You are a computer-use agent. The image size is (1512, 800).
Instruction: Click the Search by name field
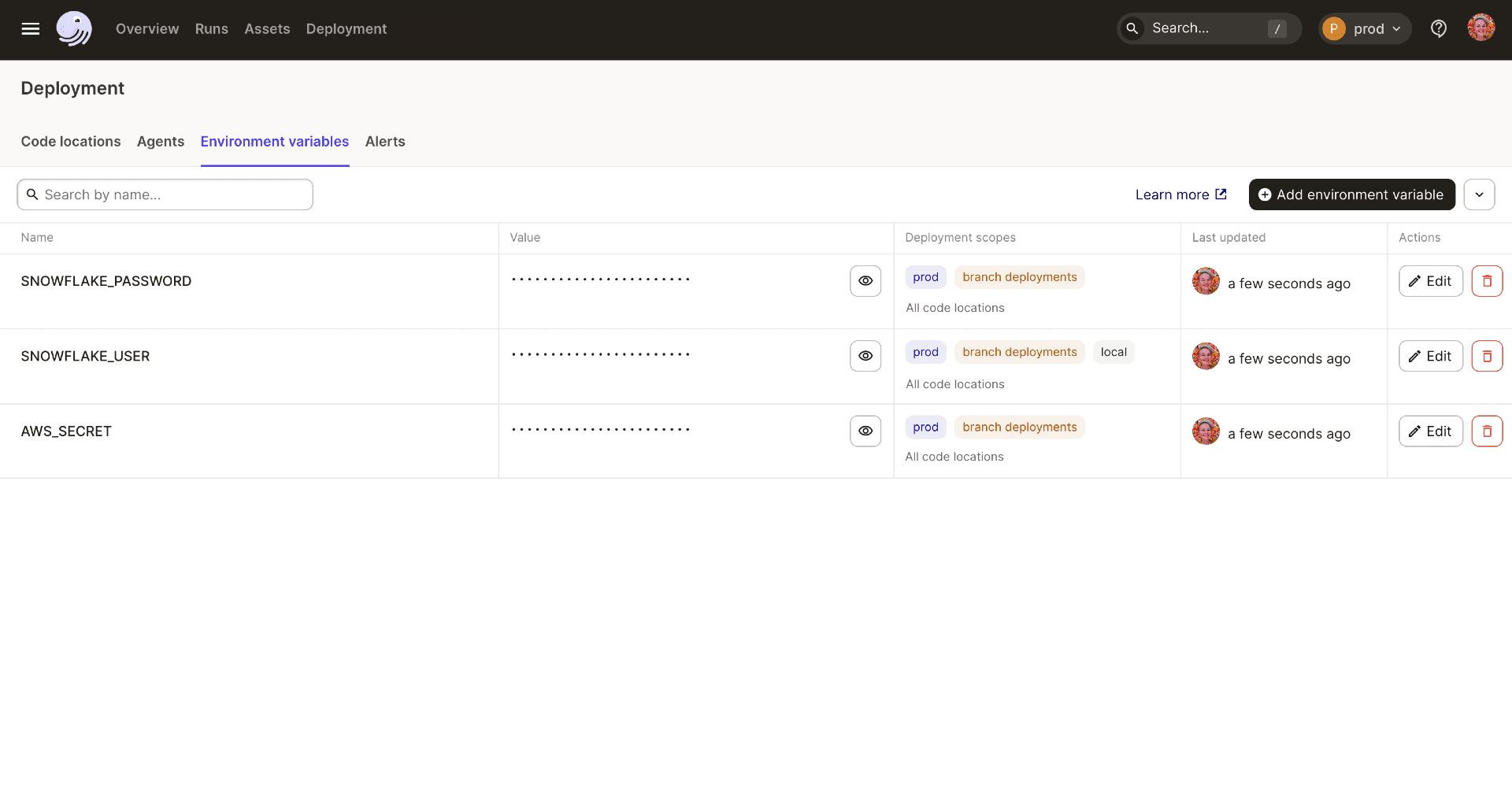pos(165,194)
